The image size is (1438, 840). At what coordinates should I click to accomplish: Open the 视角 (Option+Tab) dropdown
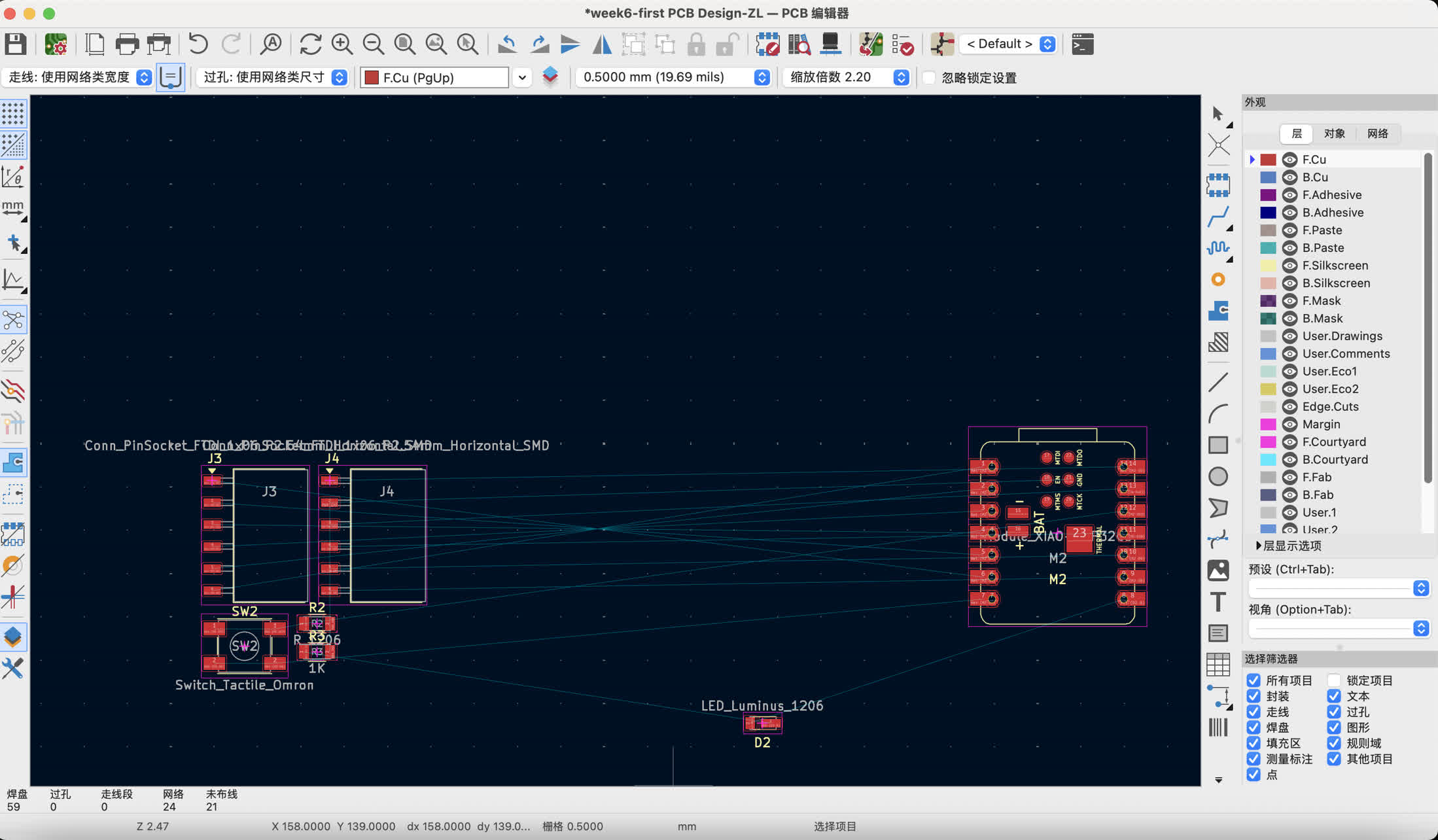[x=1339, y=629]
